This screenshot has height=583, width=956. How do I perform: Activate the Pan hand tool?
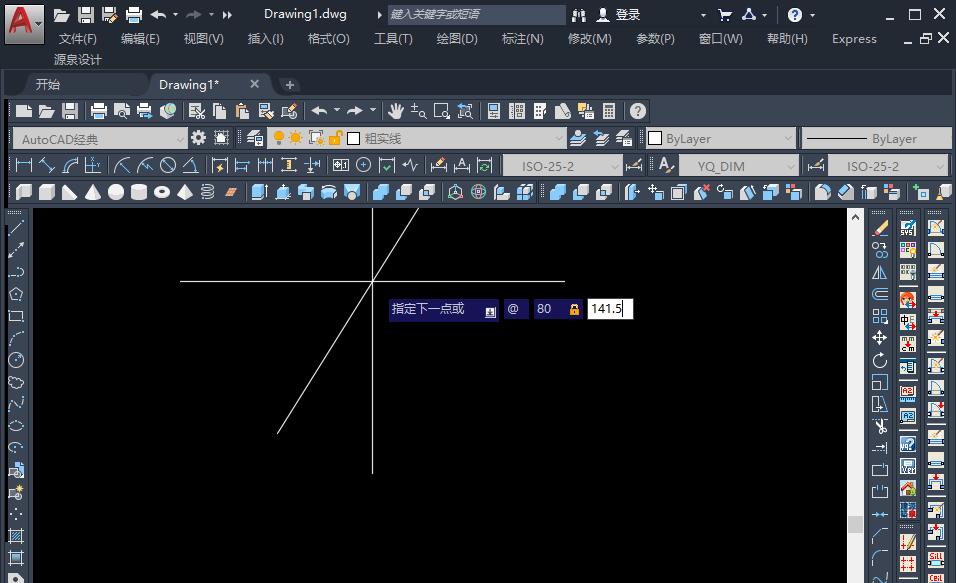pos(396,111)
